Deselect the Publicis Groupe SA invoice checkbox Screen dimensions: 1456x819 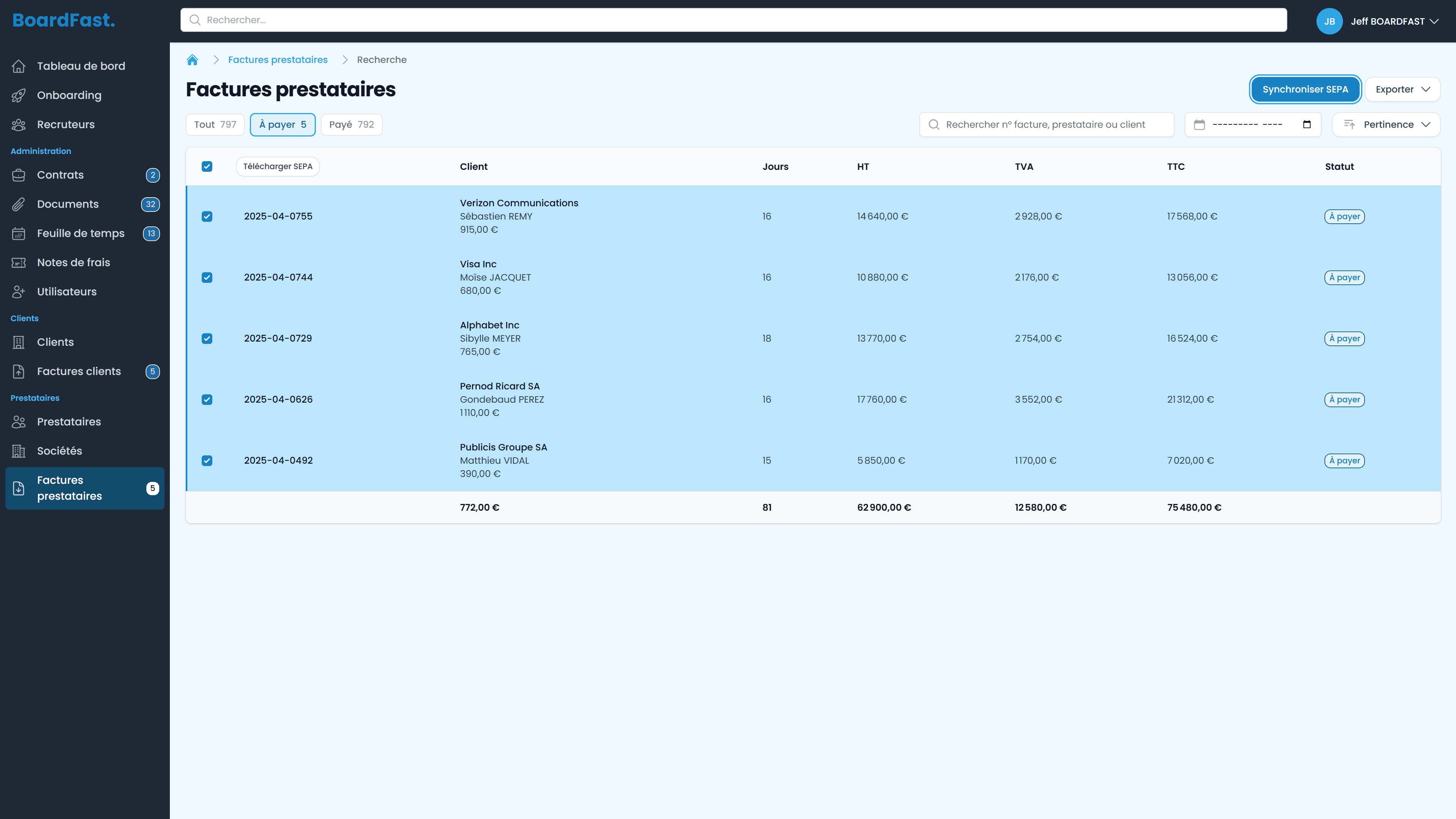[x=207, y=461]
